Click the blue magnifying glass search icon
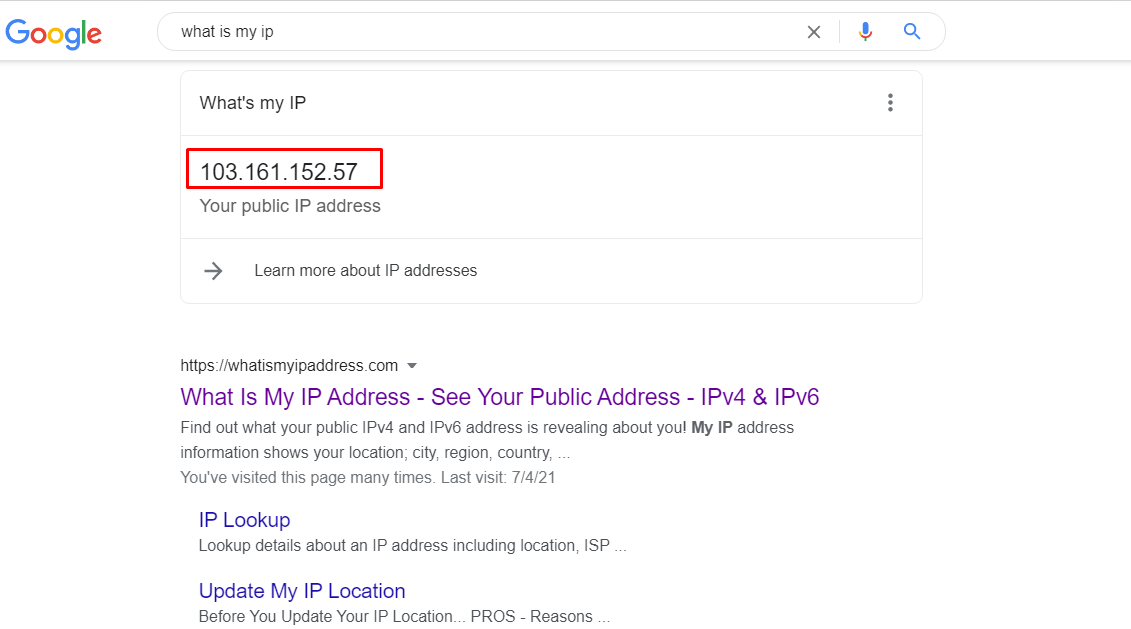 coord(912,32)
